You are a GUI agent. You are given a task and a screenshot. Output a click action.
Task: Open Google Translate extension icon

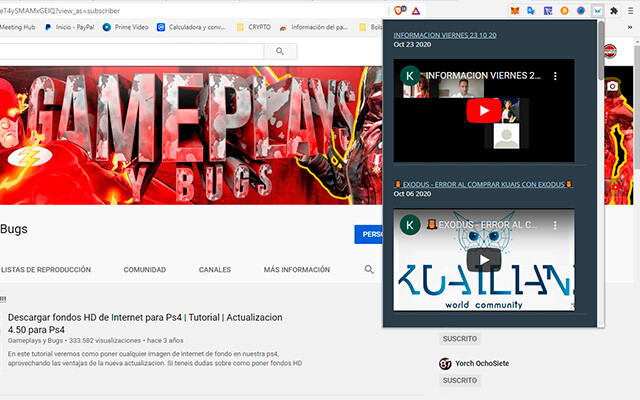tap(531, 11)
